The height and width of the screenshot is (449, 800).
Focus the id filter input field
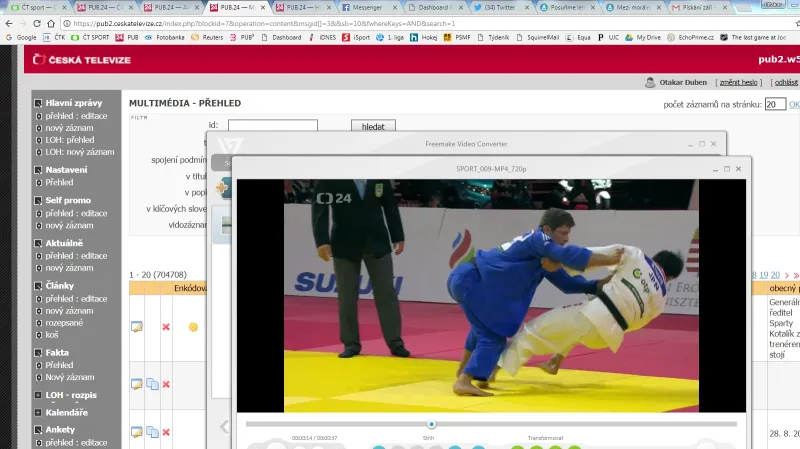pyautogui.click(x=273, y=125)
